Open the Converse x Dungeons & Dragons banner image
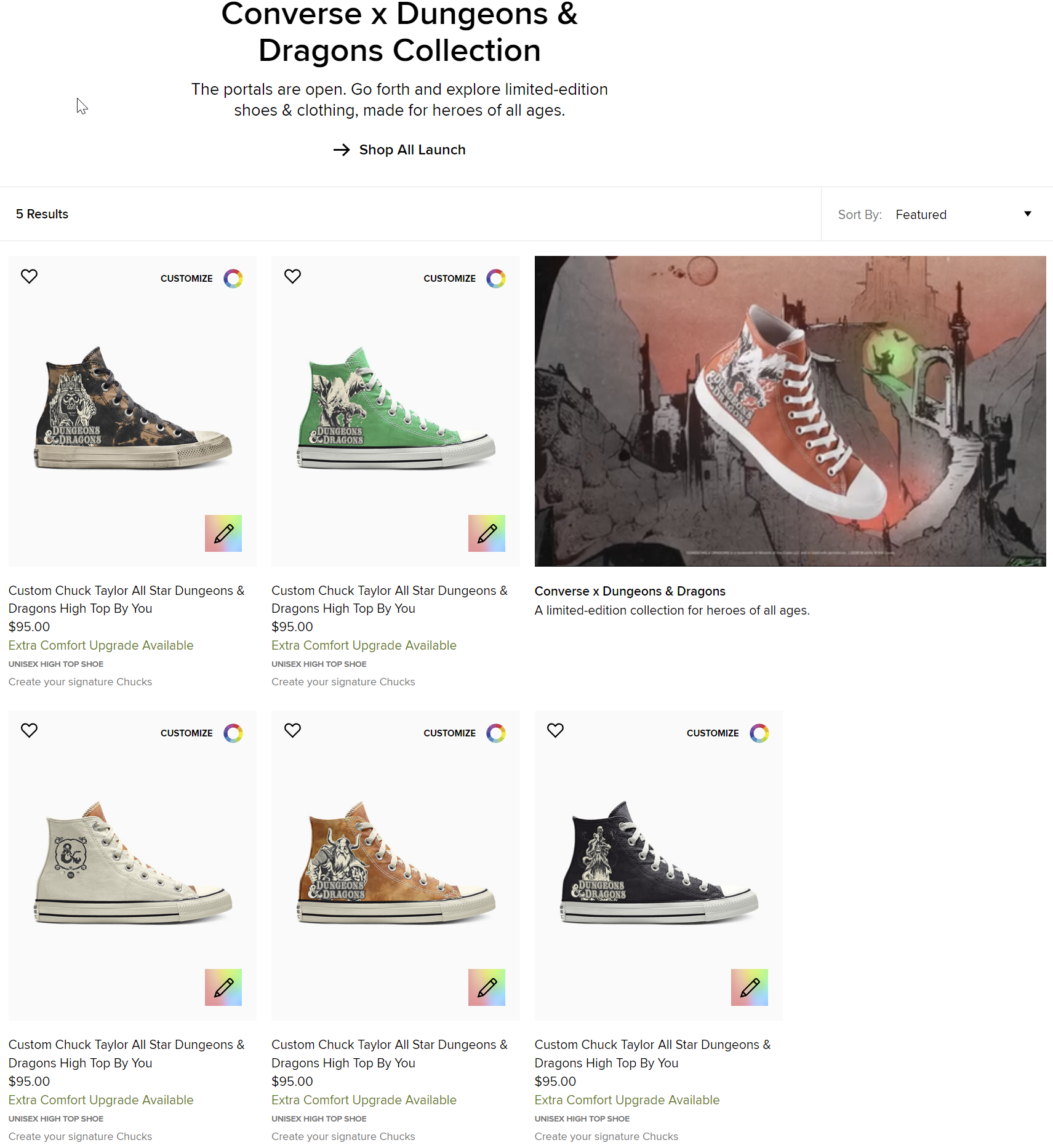Viewport: 1053px width, 1148px height. coord(790,411)
